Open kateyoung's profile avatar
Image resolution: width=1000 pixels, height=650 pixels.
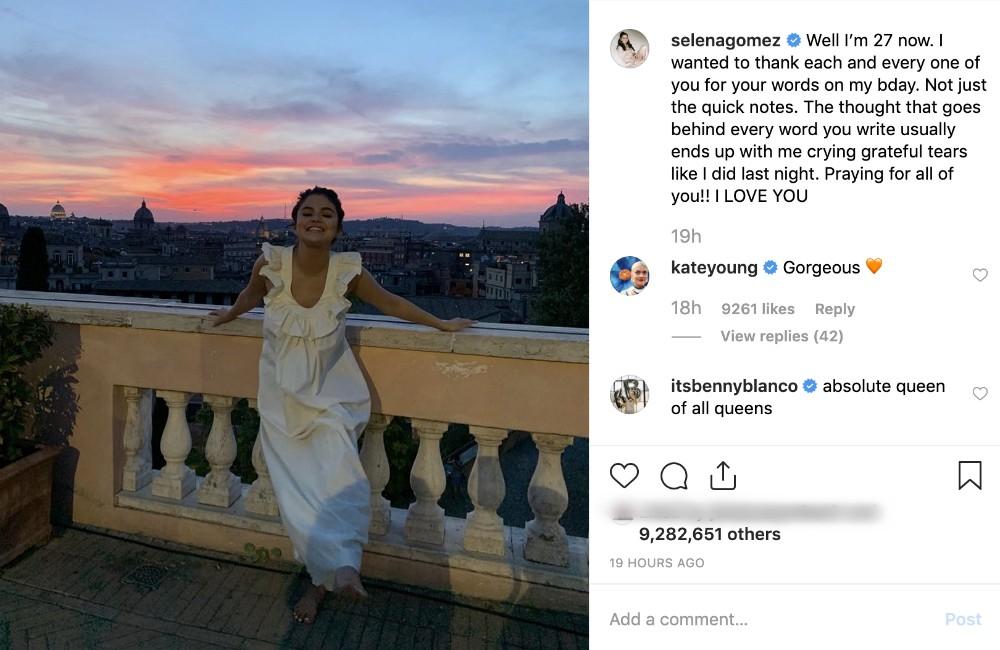(630, 275)
